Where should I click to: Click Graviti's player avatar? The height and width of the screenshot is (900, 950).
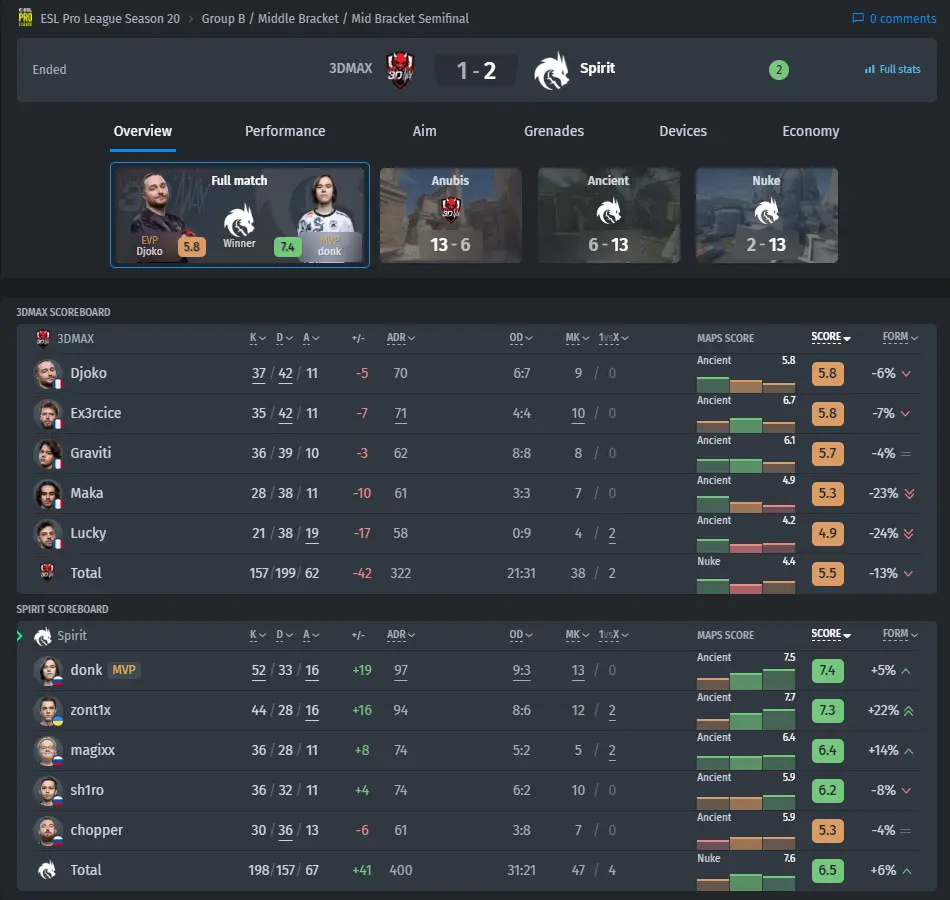click(48, 453)
